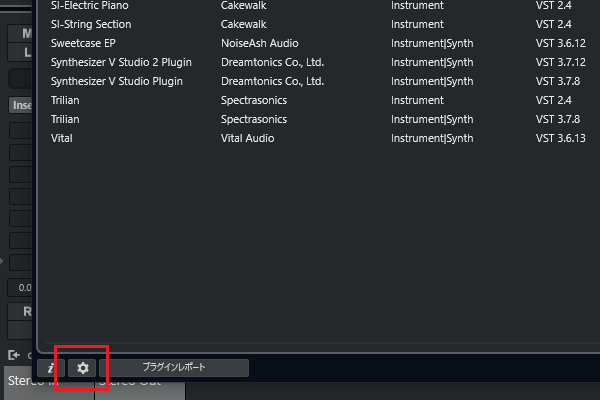This screenshot has height=400, width=600.
Task: Select Synthesizer V Studio 2 Plugin
Action: tap(121, 62)
